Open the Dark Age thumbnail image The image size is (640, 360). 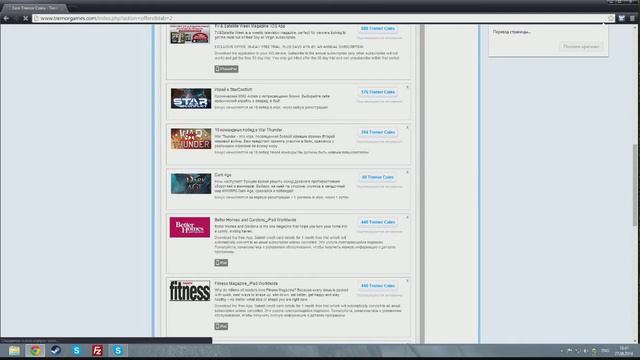[191, 183]
